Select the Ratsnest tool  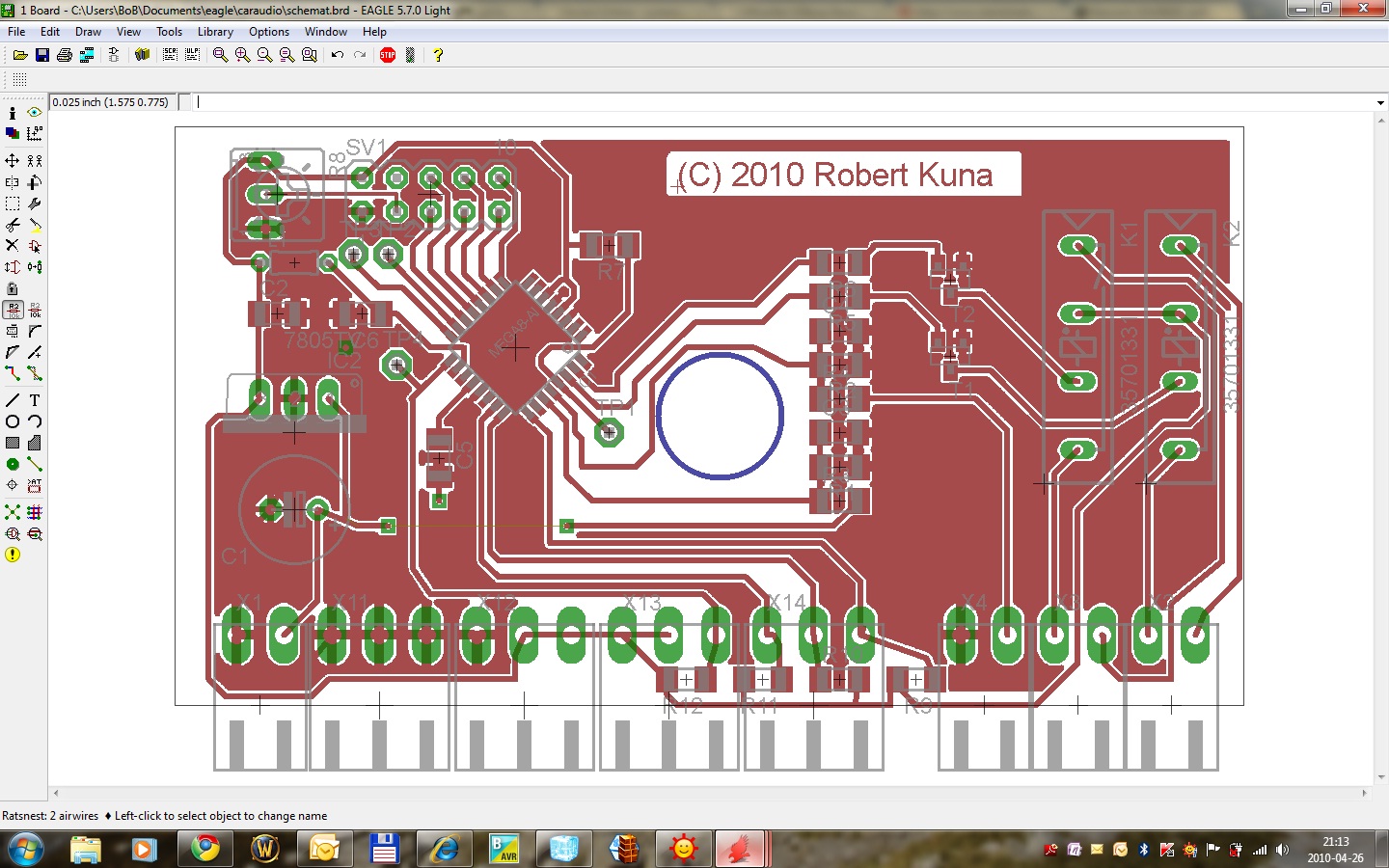click(x=13, y=512)
